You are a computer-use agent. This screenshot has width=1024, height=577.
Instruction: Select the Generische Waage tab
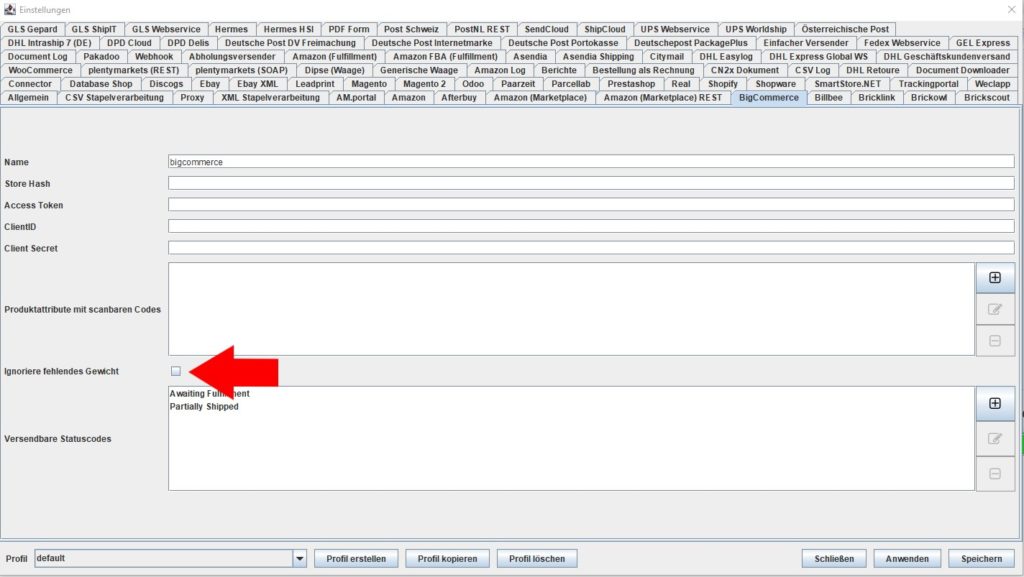point(419,70)
